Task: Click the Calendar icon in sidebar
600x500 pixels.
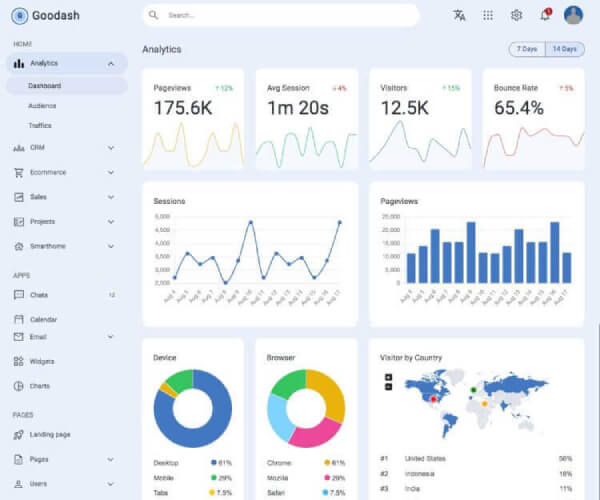Action: coord(19,319)
